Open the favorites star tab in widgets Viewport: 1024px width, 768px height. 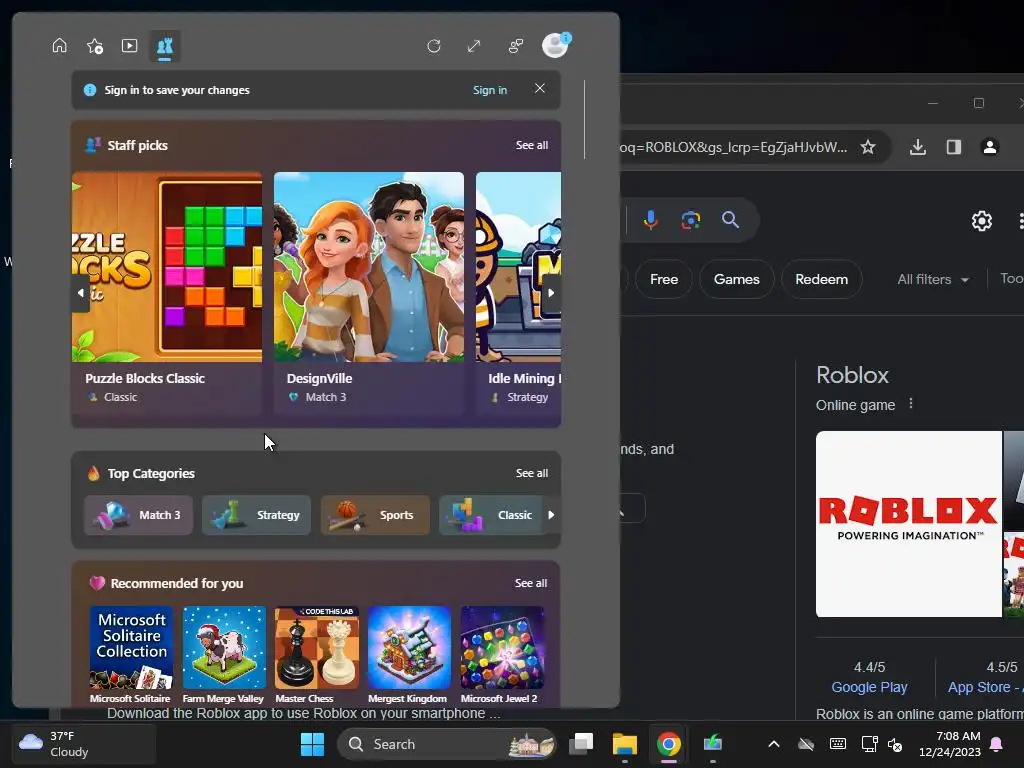click(x=95, y=46)
